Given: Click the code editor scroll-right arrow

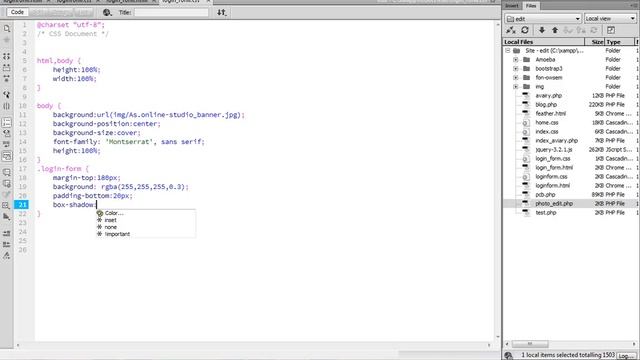Looking at the screenshot, I should point(489,345).
